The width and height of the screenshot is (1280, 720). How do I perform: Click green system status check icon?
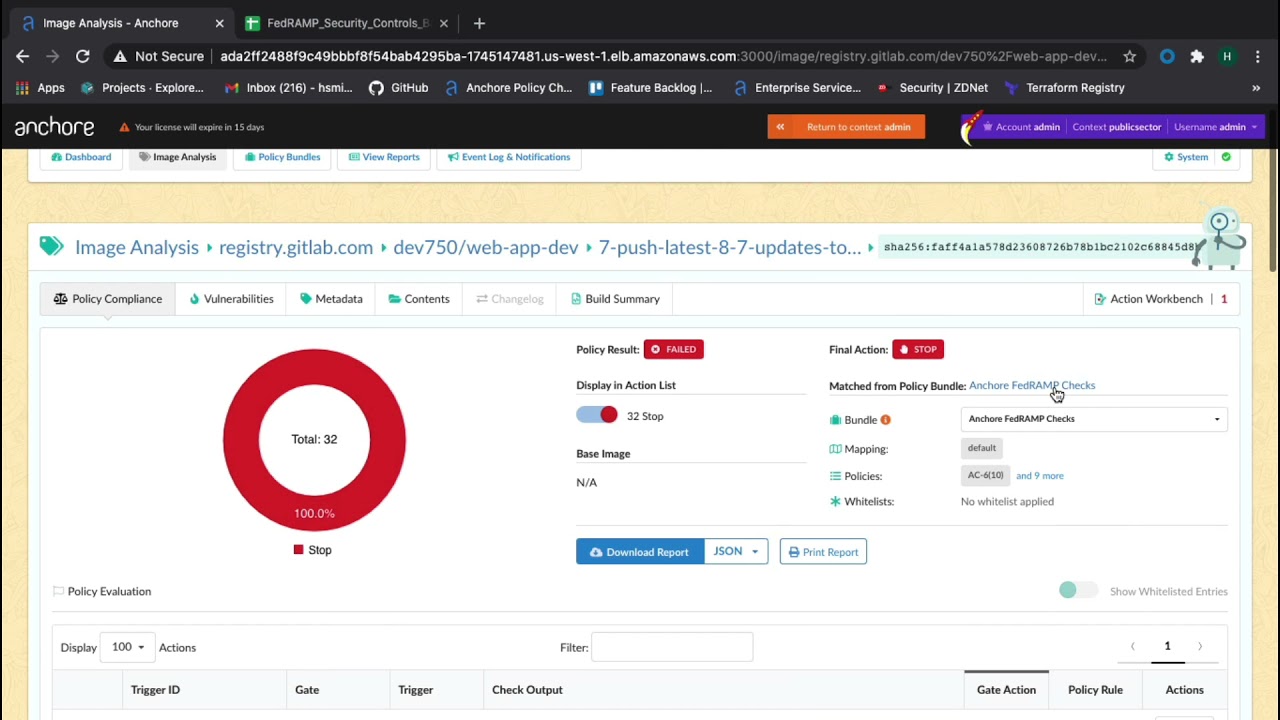[1226, 157]
